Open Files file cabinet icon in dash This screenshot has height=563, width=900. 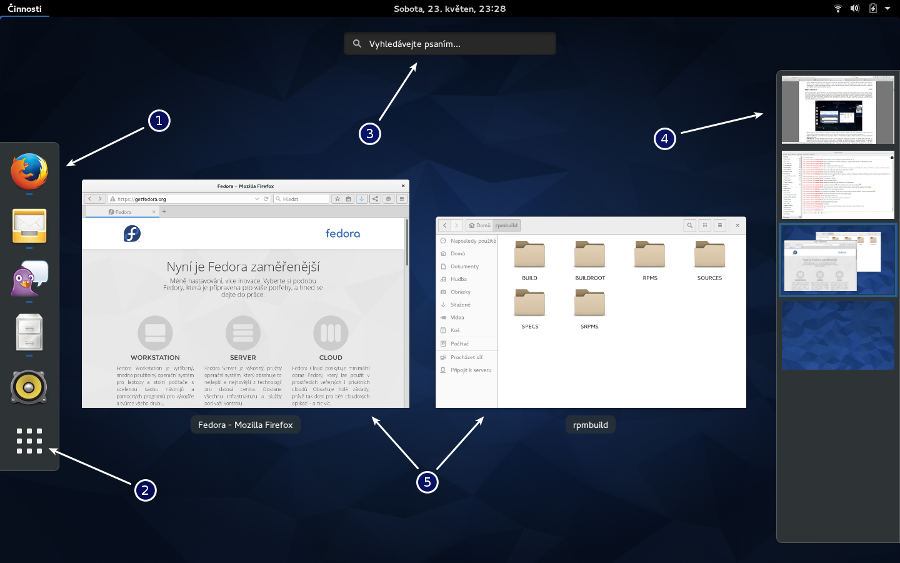30,333
